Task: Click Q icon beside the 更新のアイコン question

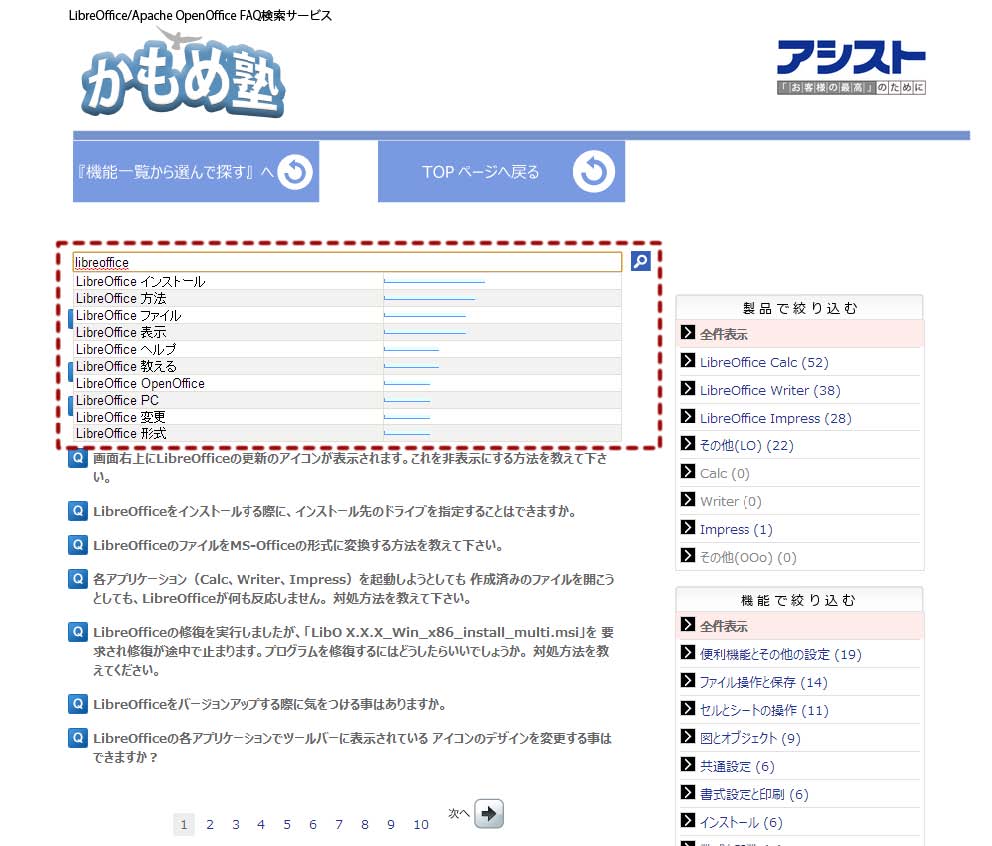Action: click(x=78, y=458)
